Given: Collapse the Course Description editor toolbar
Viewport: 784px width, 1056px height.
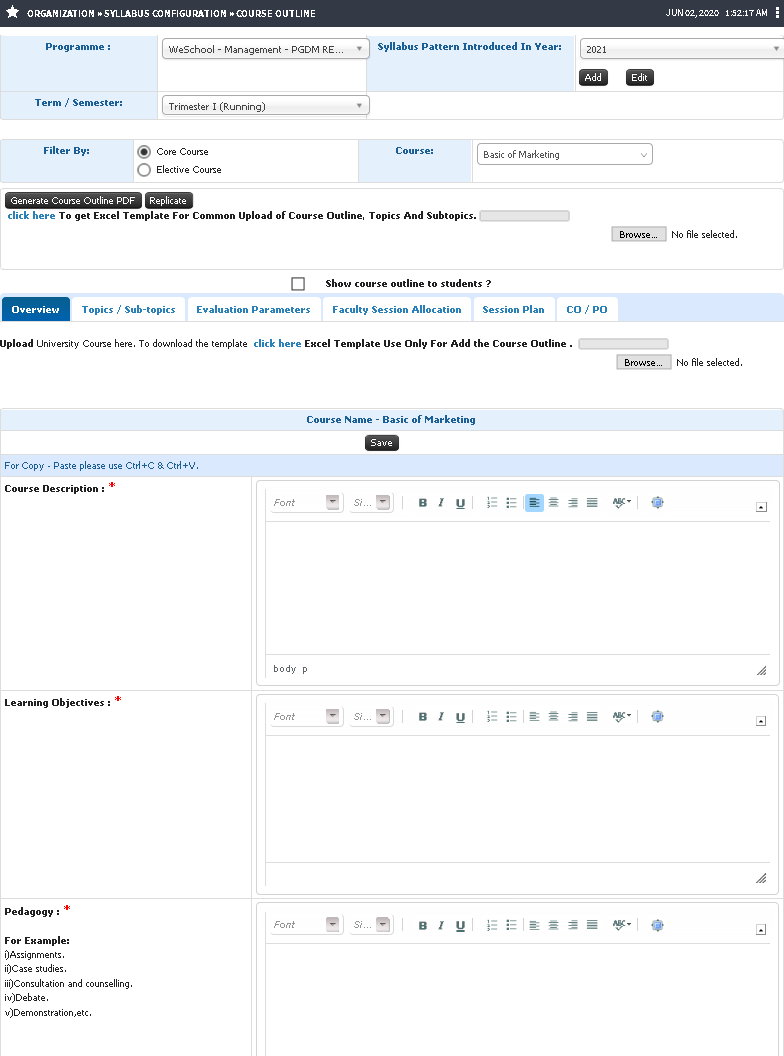Looking at the screenshot, I should (761, 507).
